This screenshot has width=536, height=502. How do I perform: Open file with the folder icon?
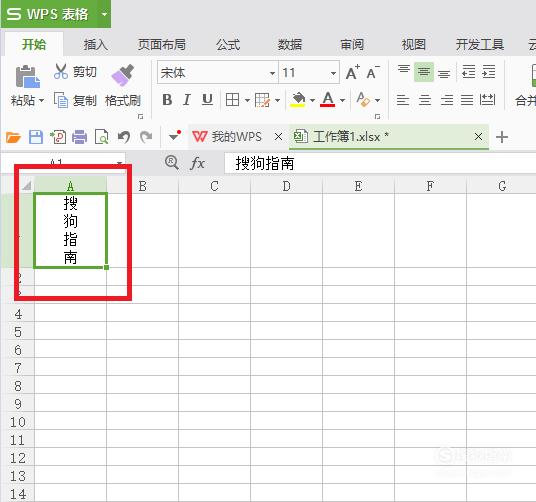[x=13, y=137]
